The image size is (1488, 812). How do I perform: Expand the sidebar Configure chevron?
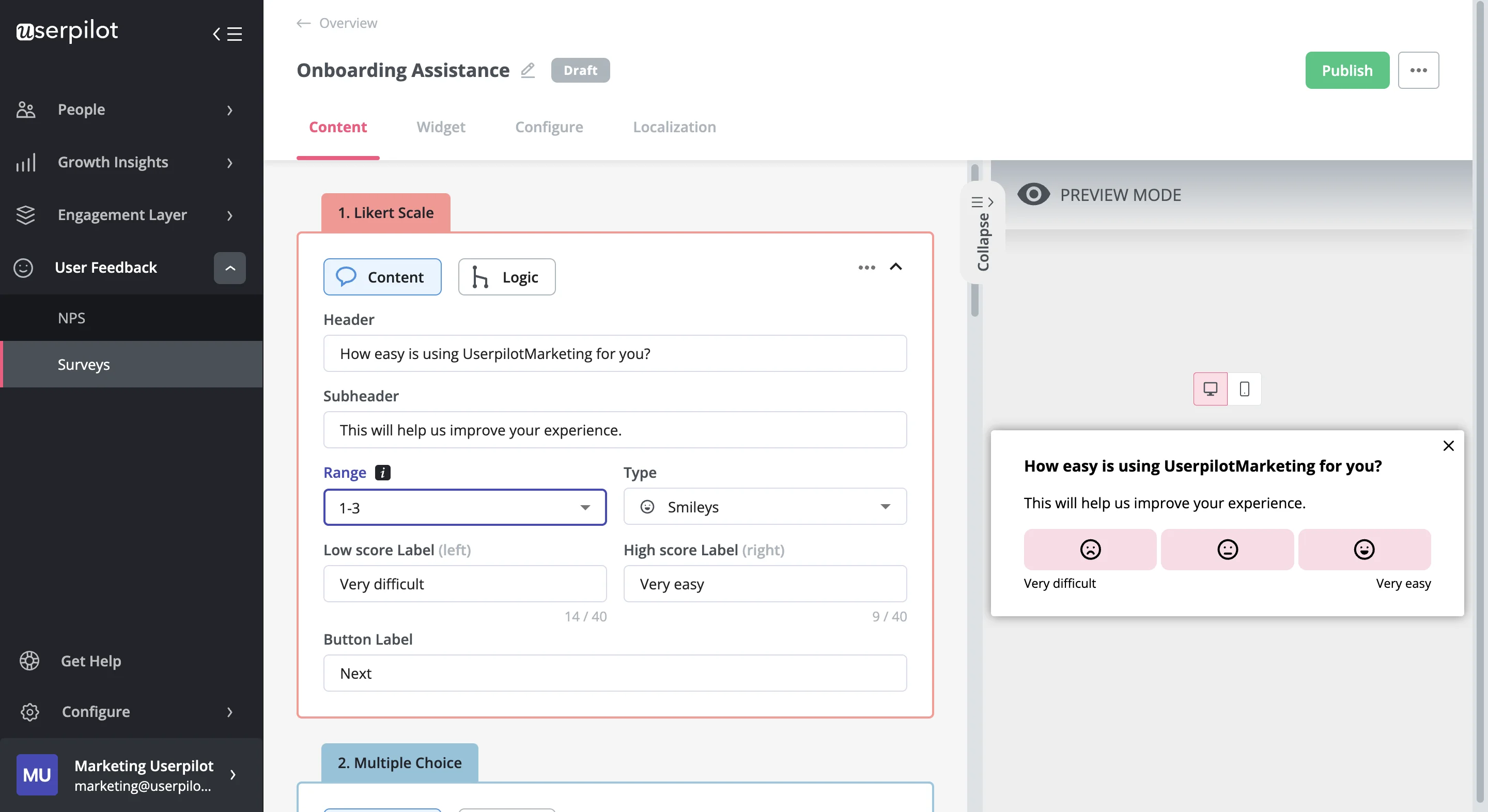[x=230, y=712]
